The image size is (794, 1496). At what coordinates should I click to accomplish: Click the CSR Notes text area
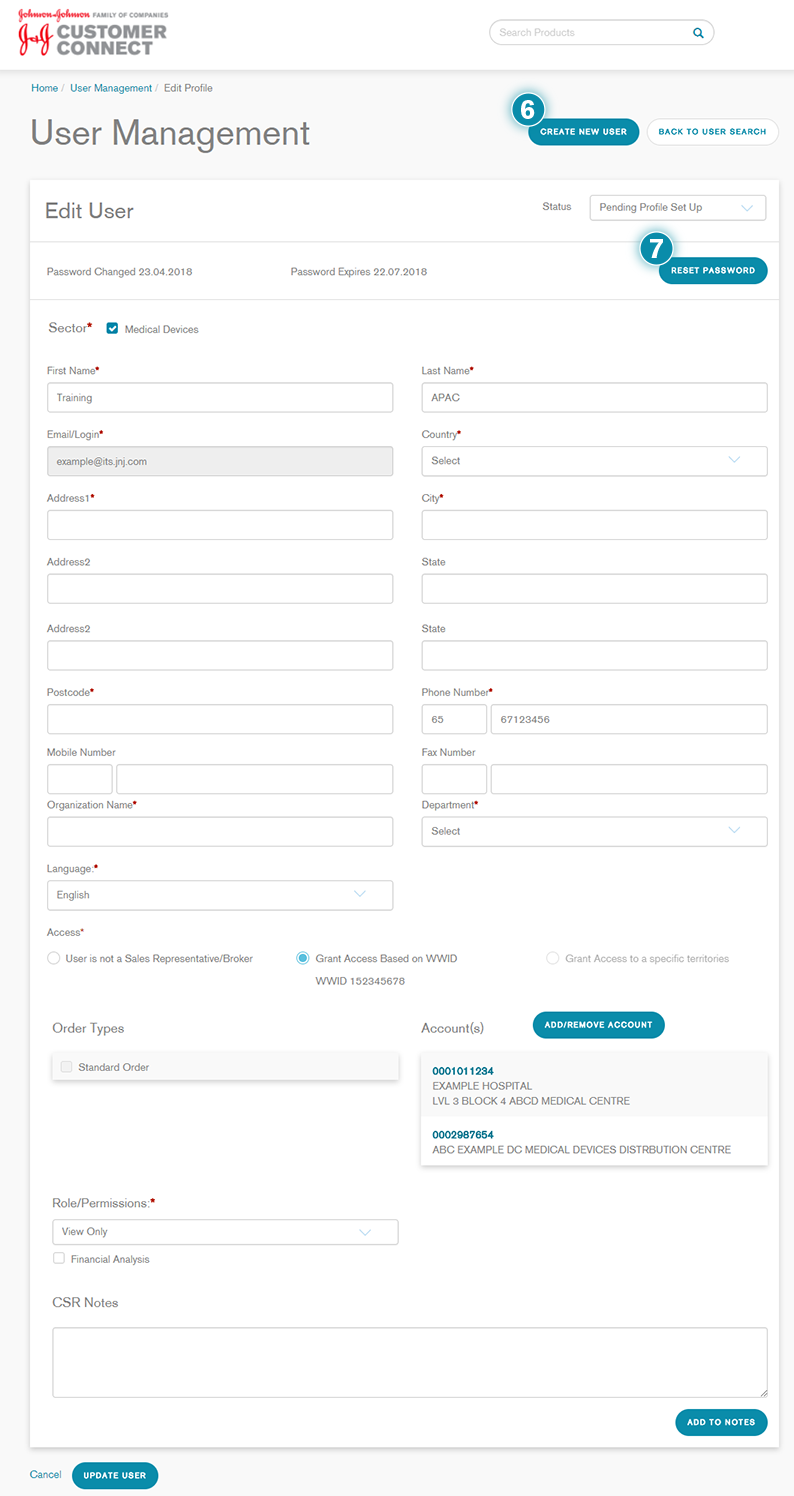coord(409,1362)
